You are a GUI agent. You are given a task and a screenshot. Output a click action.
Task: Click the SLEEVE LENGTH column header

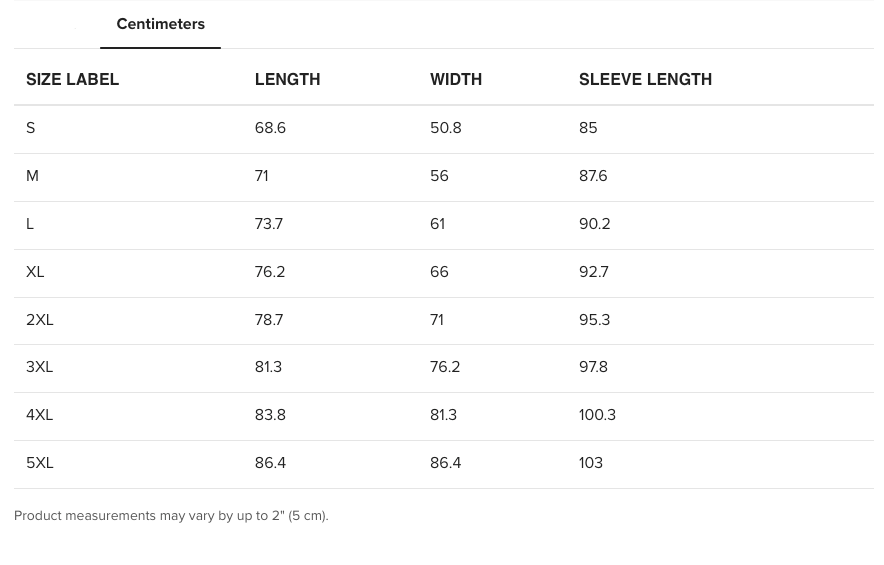(x=645, y=80)
